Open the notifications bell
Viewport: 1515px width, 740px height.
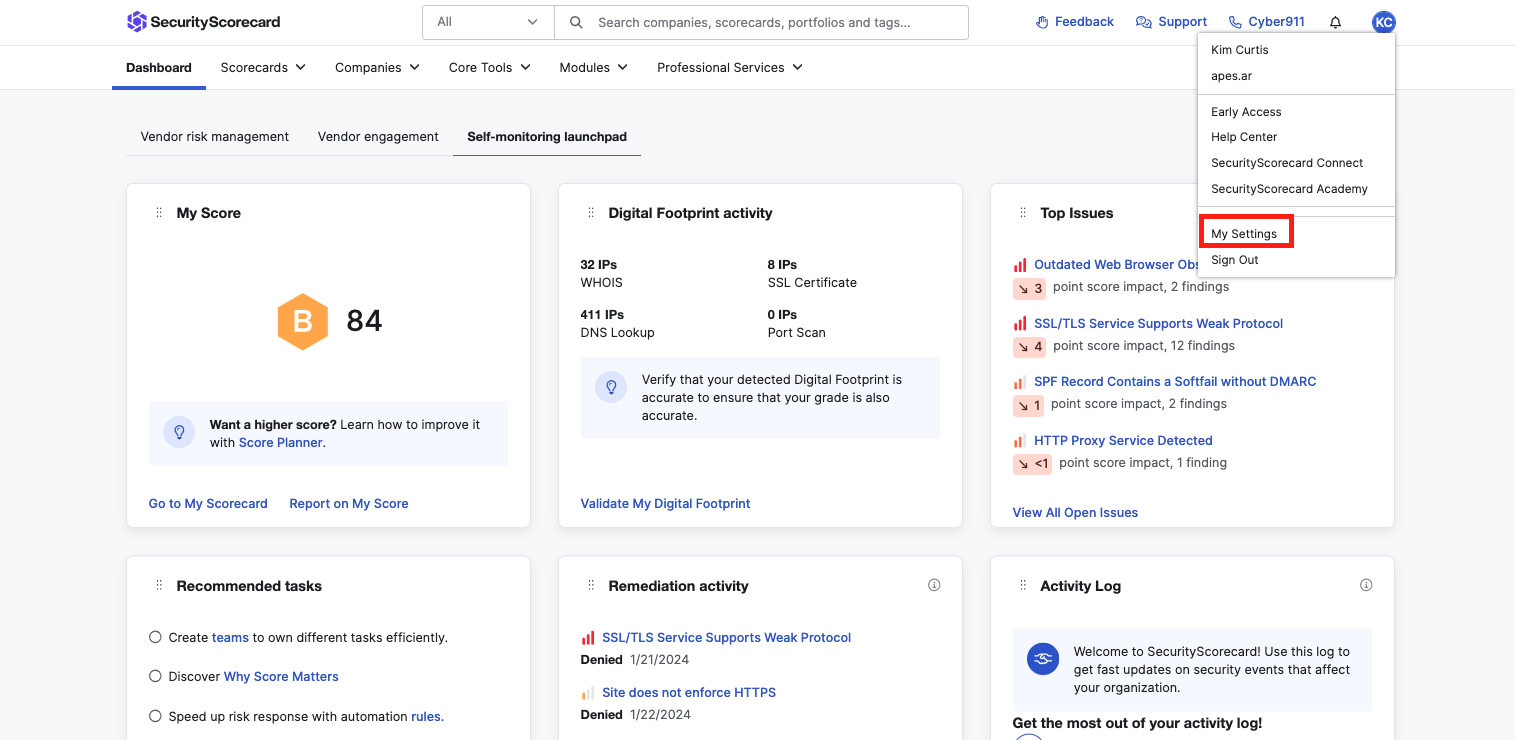(x=1335, y=22)
